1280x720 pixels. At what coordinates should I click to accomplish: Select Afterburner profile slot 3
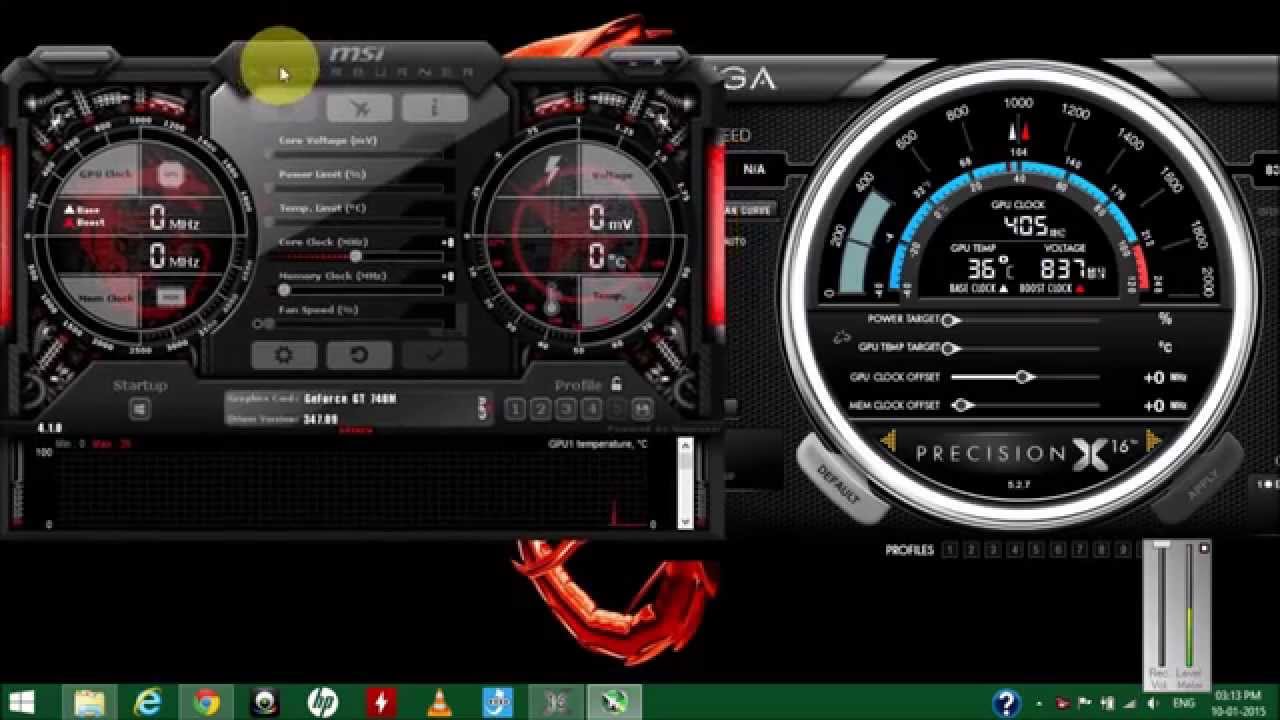click(566, 408)
